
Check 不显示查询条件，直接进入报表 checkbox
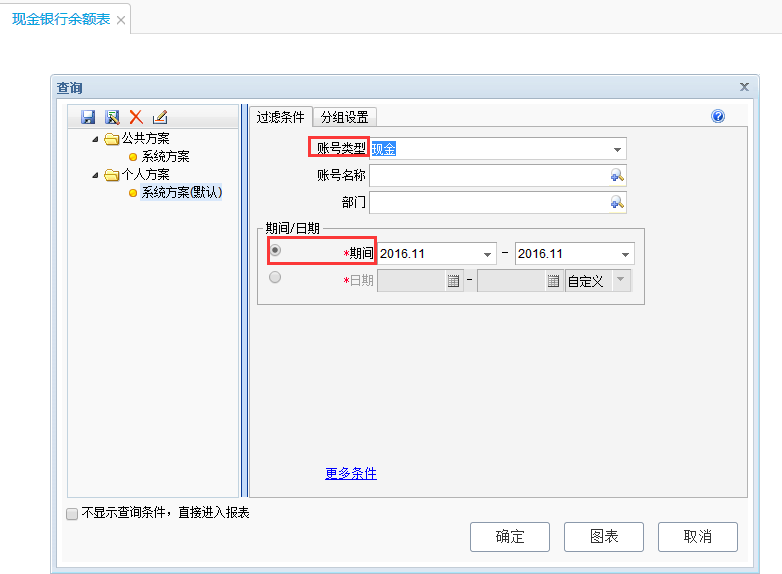tap(72, 514)
